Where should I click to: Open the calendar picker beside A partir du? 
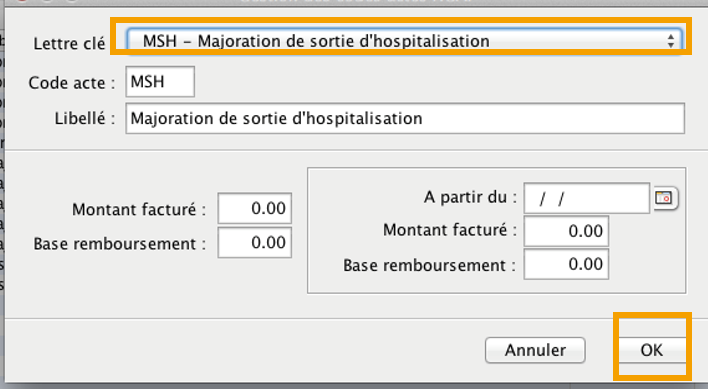pyautogui.click(x=664, y=198)
